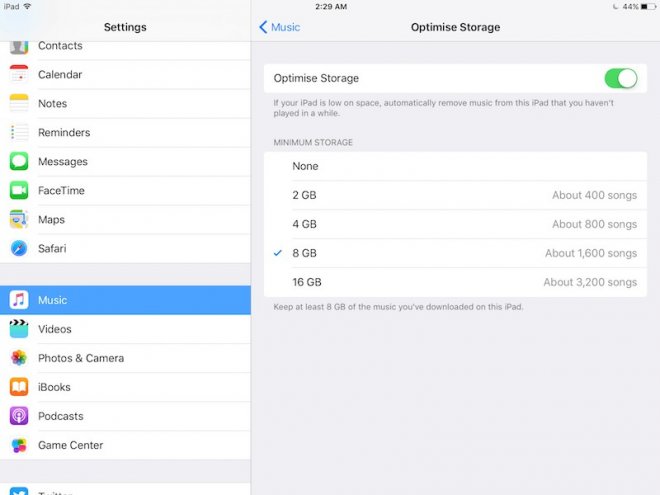Click the Photos & Camera icon
Viewport: 660px width, 495px height.
(x=19, y=358)
